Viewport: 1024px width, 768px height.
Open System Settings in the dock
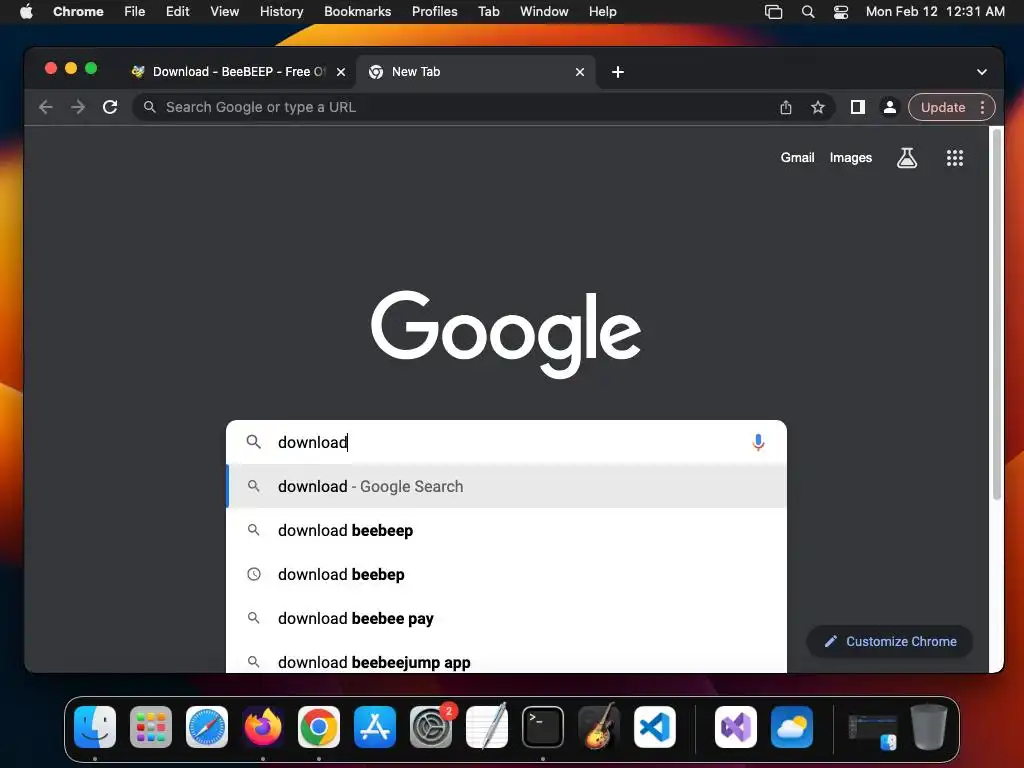coord(431,727)
